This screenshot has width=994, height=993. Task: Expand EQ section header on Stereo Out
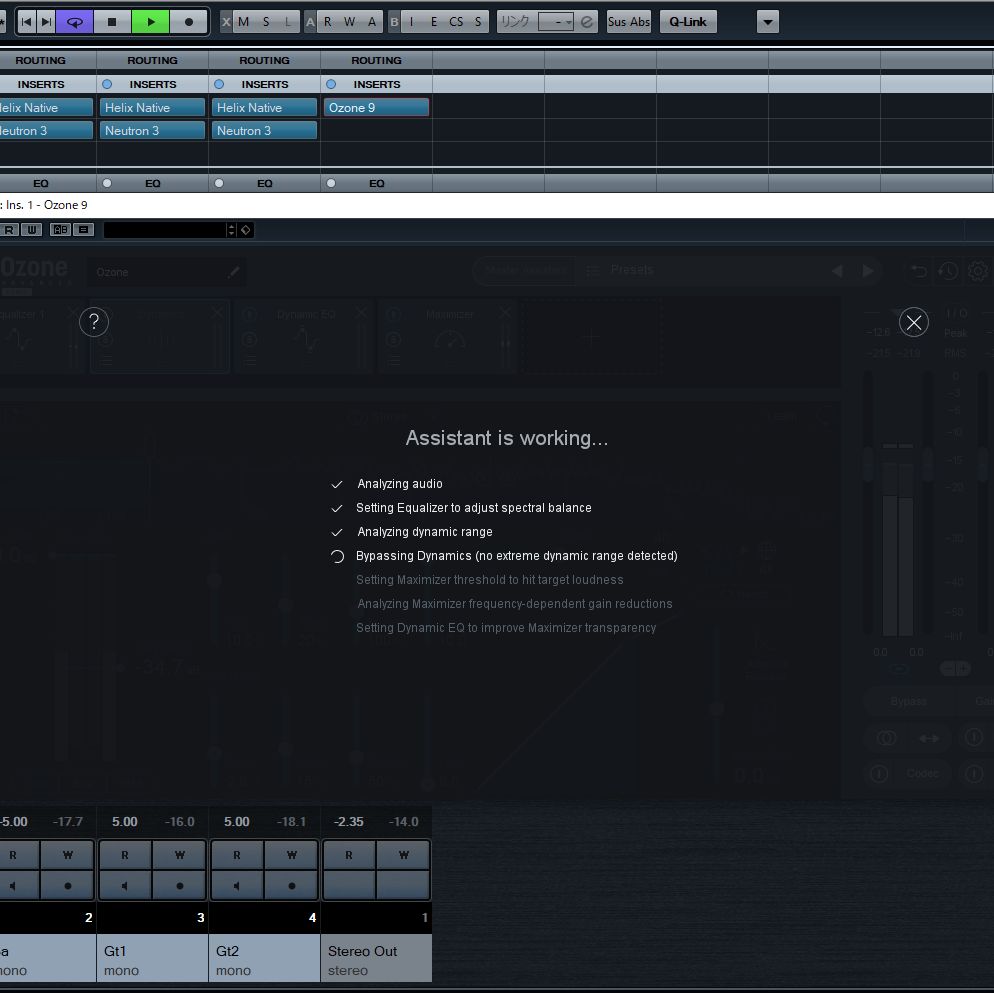tap(377, 183)
